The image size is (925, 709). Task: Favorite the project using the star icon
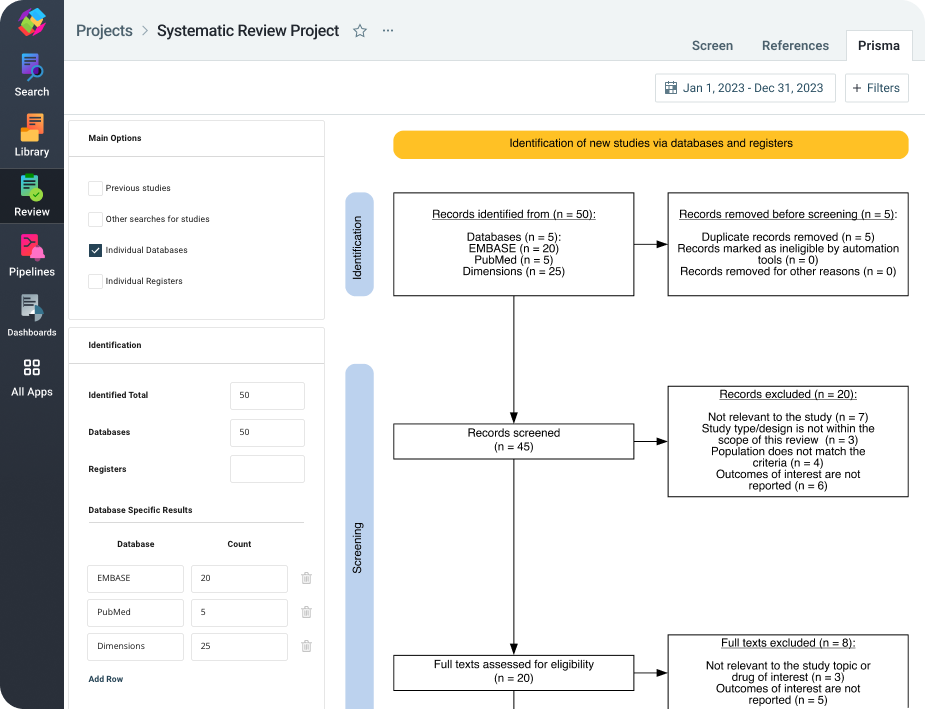359,31
